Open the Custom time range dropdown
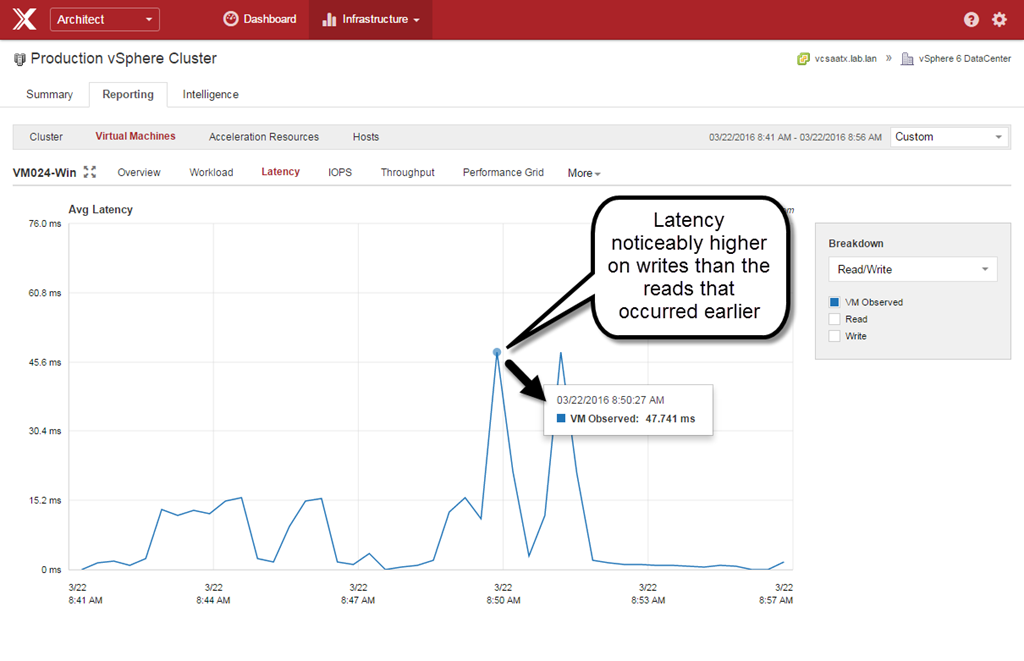 tap(948, 137)
